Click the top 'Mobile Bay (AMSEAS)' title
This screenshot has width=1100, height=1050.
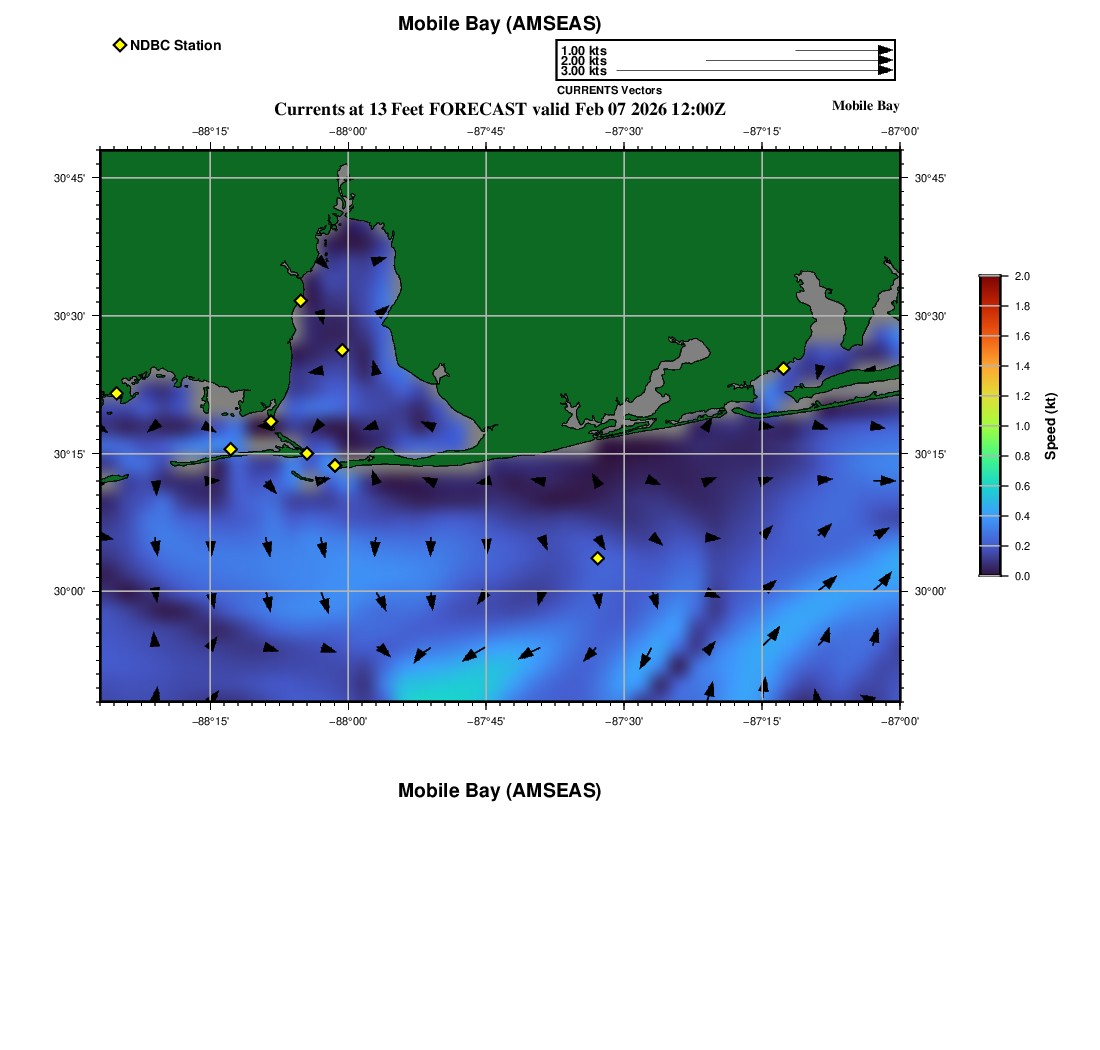[499, 24]
